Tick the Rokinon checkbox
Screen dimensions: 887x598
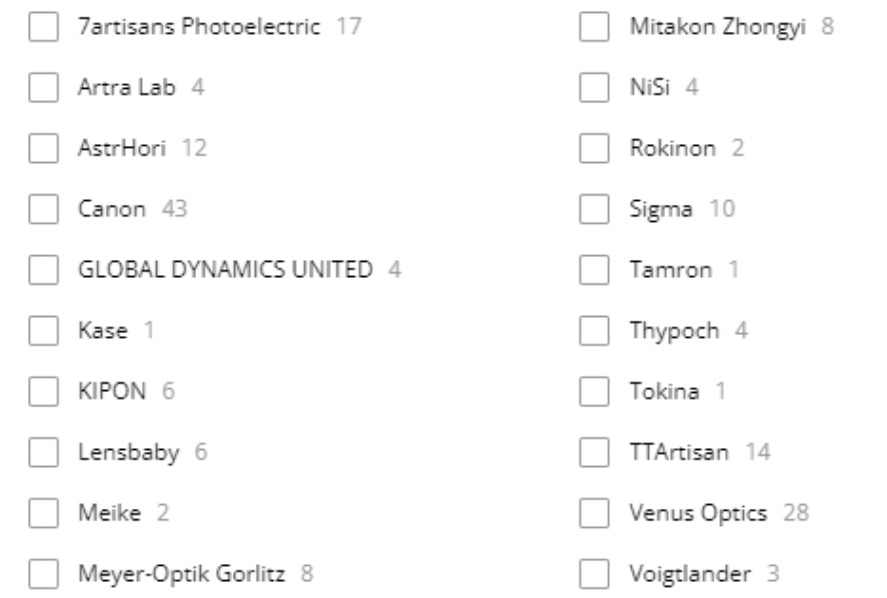click(595, 148)
